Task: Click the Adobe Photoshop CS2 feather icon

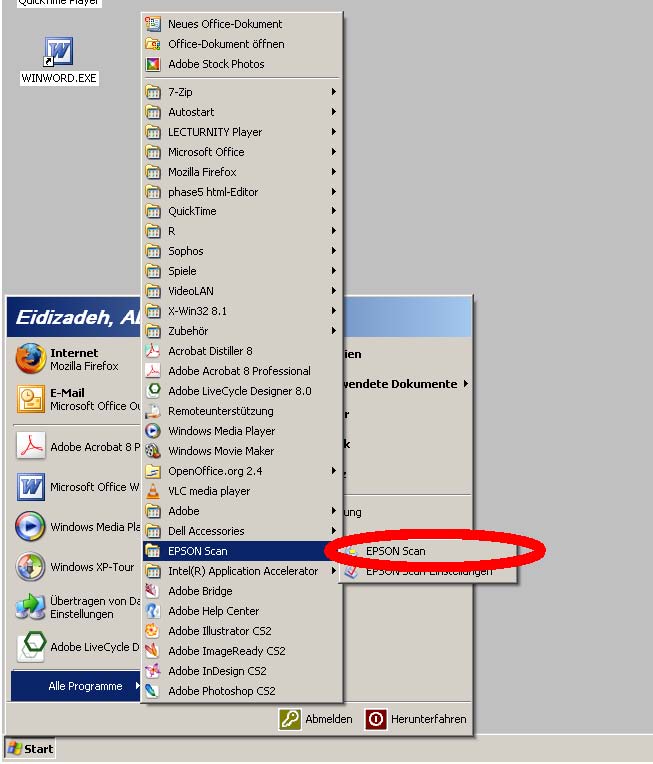Action: [153, 690]
